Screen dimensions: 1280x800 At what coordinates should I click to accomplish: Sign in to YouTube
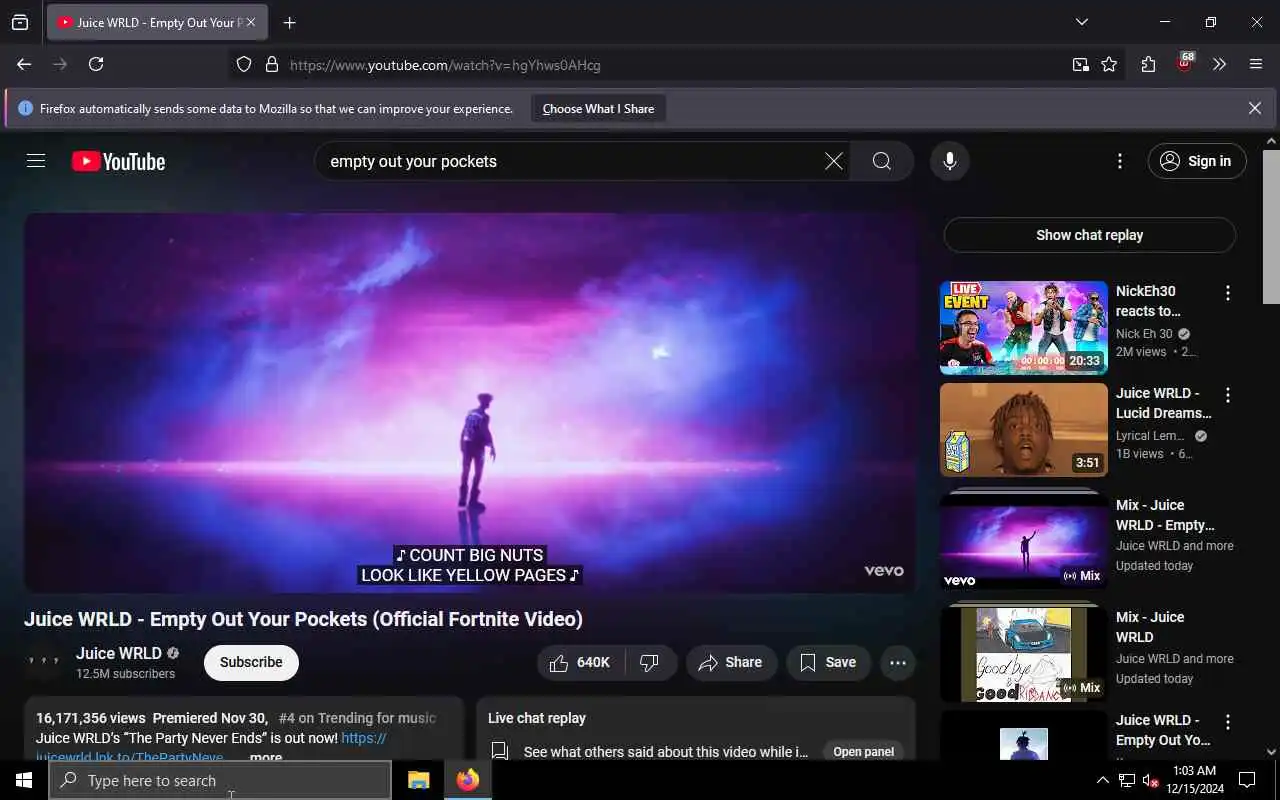click(1197, 161)
